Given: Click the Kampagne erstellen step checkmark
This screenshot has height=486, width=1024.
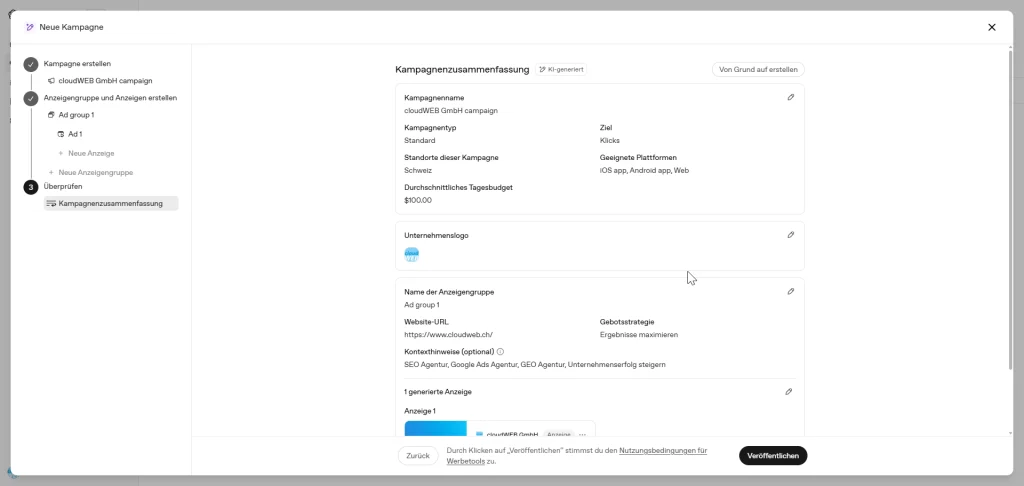Looking at the screenshot, I should pos(31,64).
